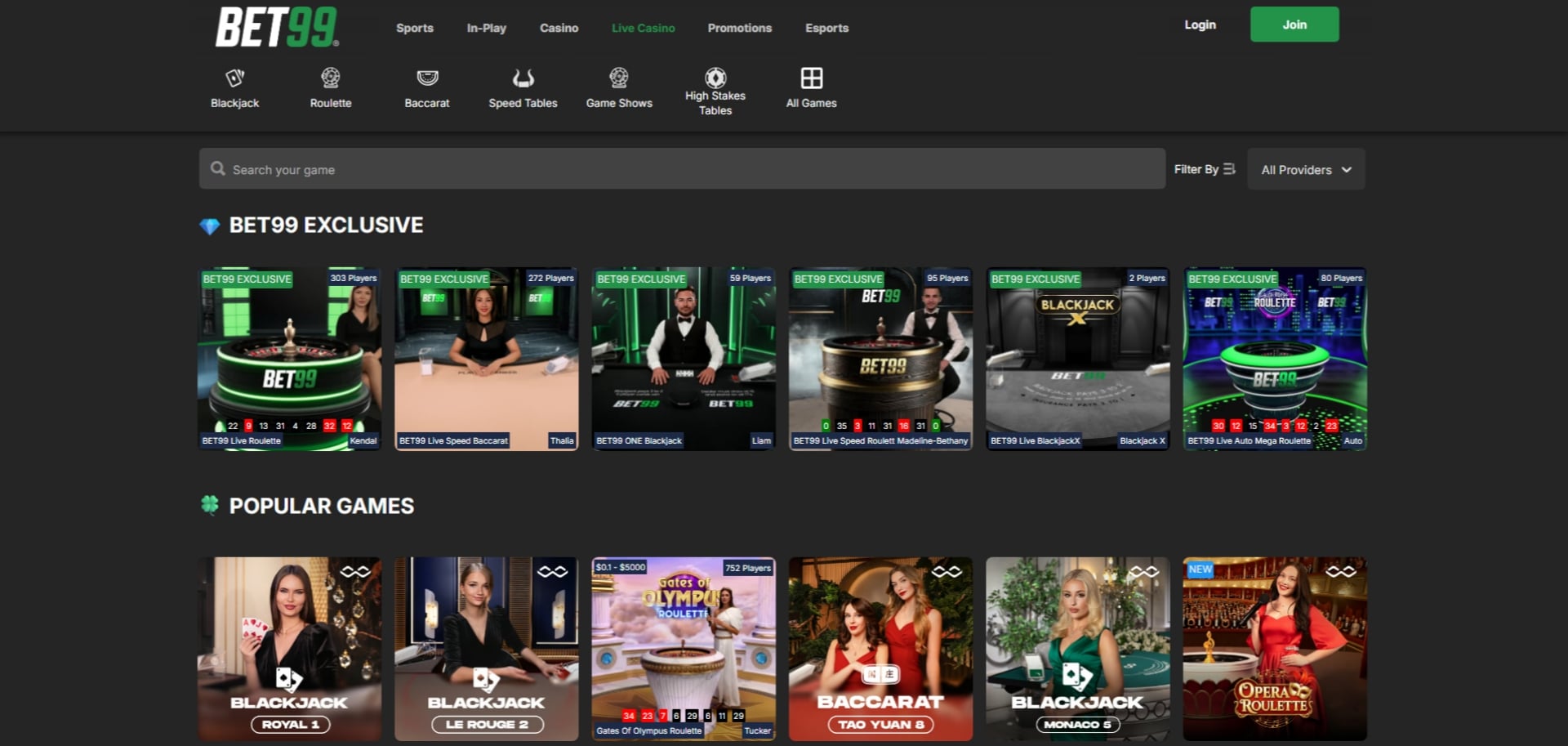Image resolution: width=1568 pixels, height=746 pixels.
Task: Launch the Opera Roulette game
Action: coord(1275,650)
